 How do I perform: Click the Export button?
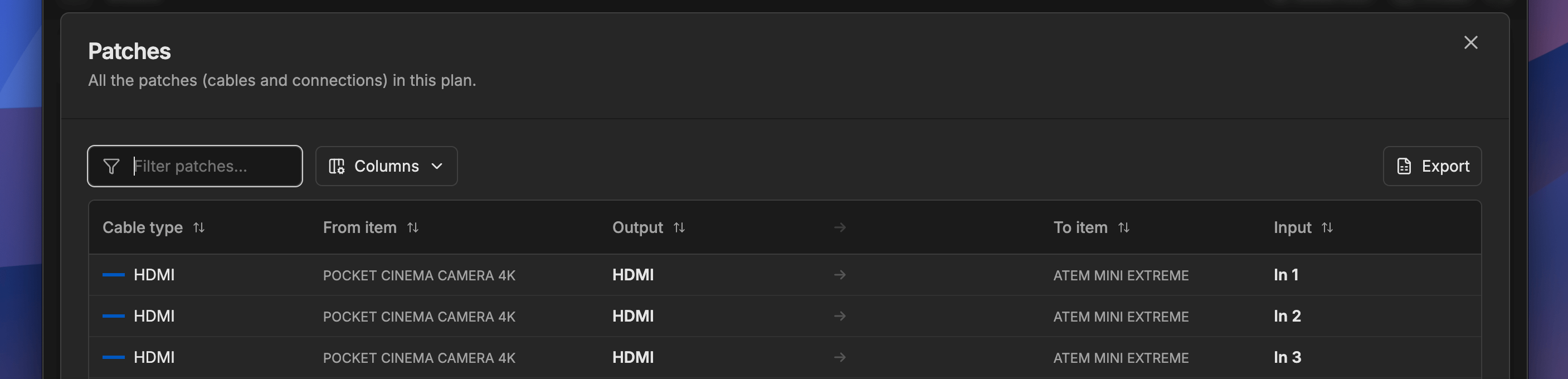click(1431, 166)
